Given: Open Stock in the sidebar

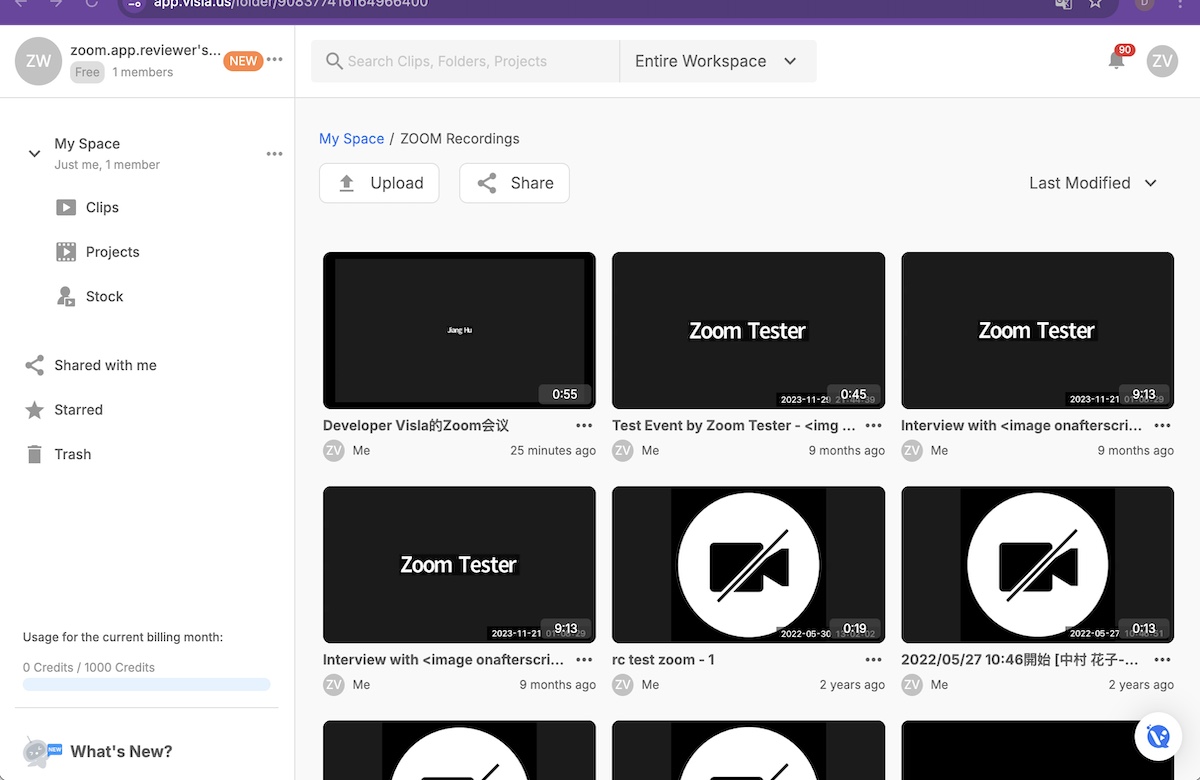Looking at the screenshot, I should pyautogui.click(x=104, y=296).
